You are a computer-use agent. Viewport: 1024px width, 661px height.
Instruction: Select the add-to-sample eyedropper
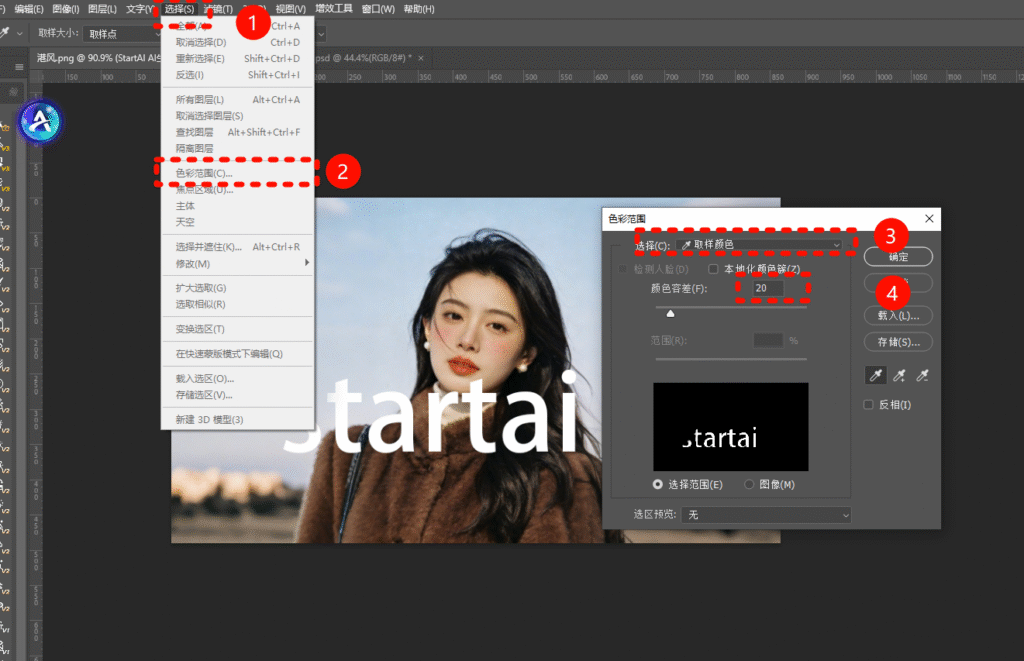point(899,375)
